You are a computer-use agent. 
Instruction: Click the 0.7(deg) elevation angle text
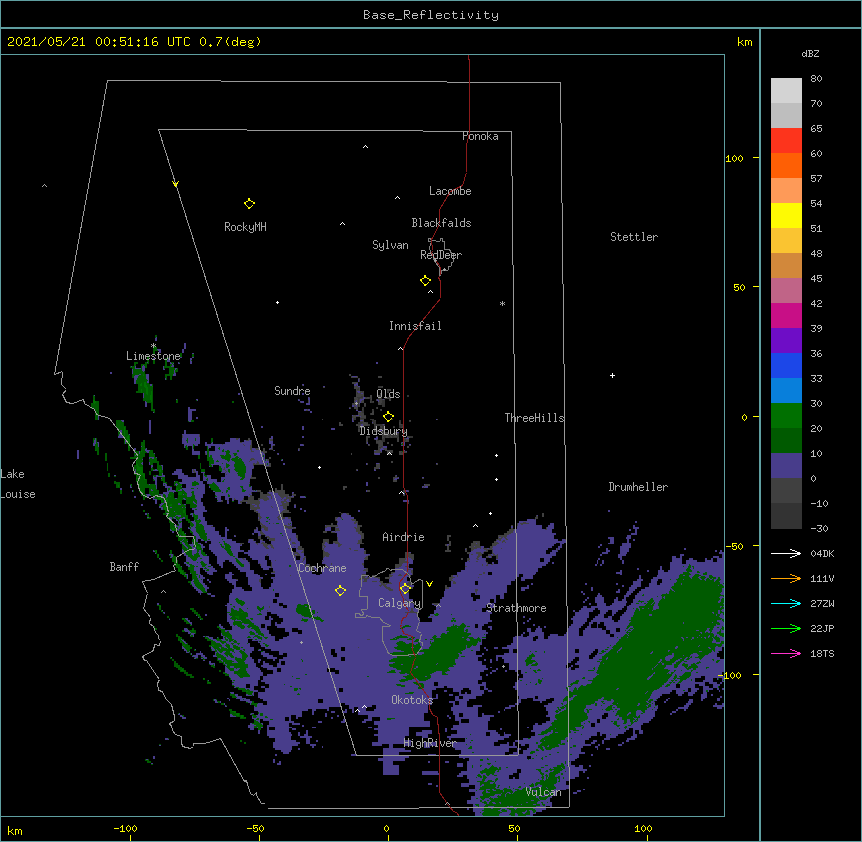pos(230,42)
